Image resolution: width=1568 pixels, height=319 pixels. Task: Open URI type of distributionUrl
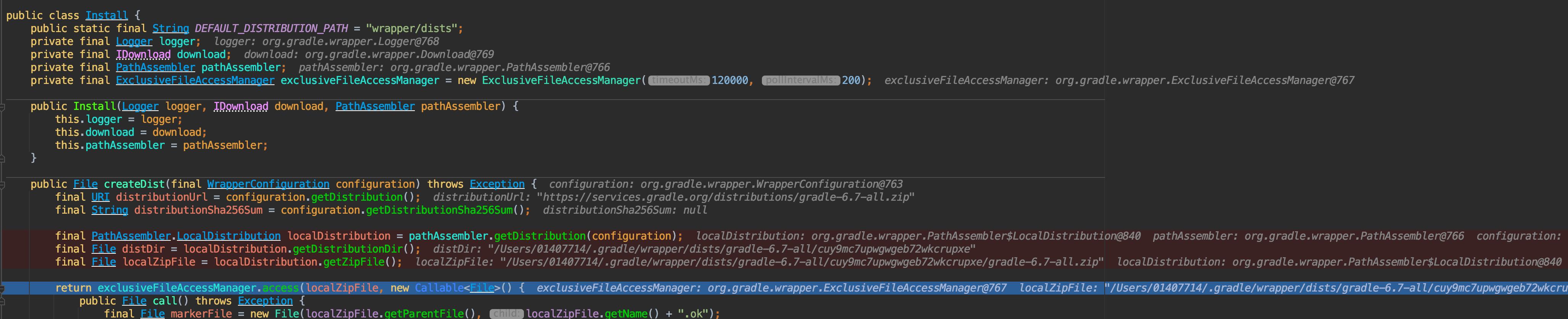(x=100, y=197)
